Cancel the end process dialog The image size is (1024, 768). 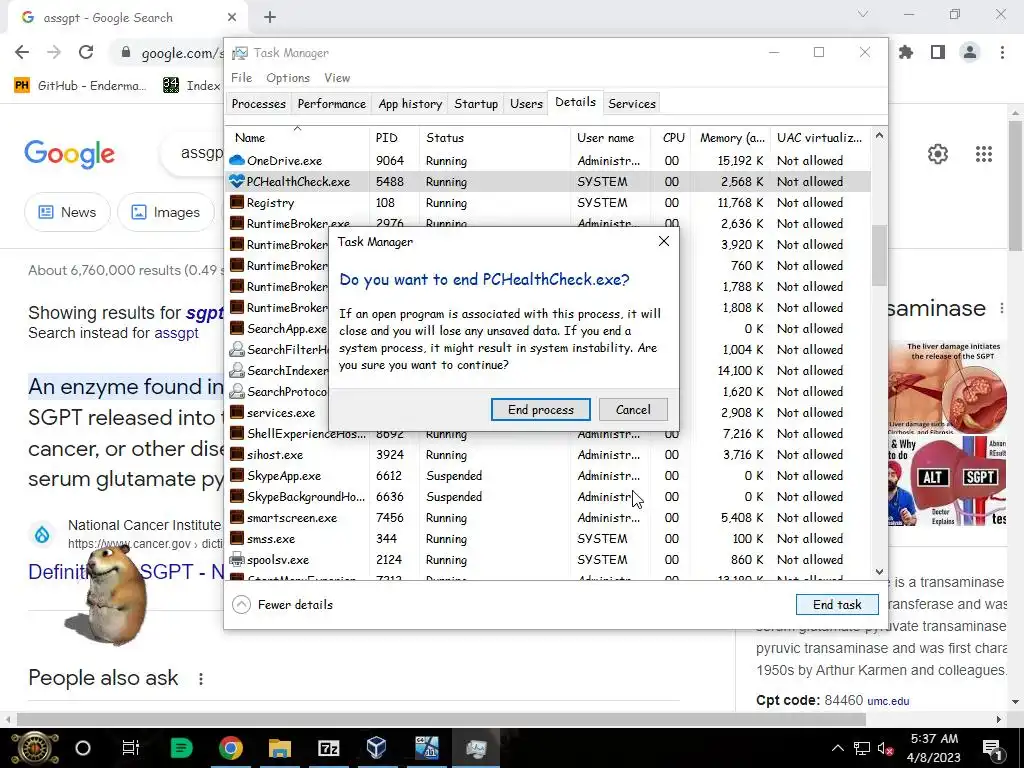click(633, 409)
